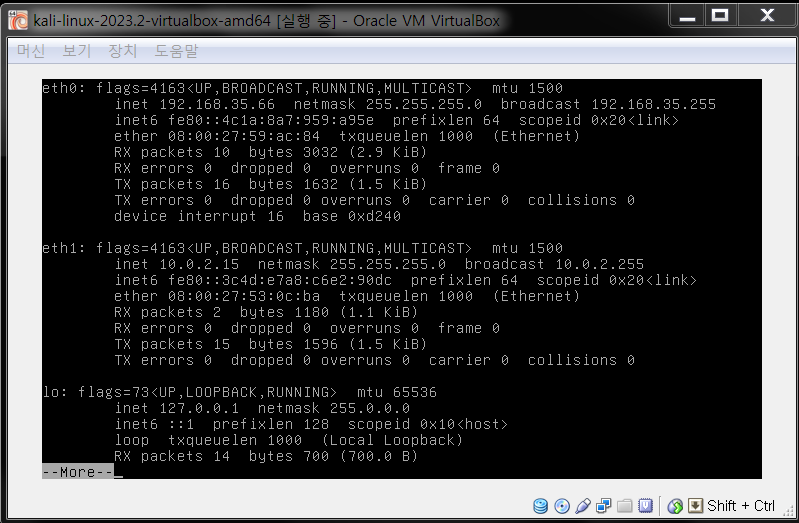
Task: Click the base 0xd240 text
Action: click(352, 216)
